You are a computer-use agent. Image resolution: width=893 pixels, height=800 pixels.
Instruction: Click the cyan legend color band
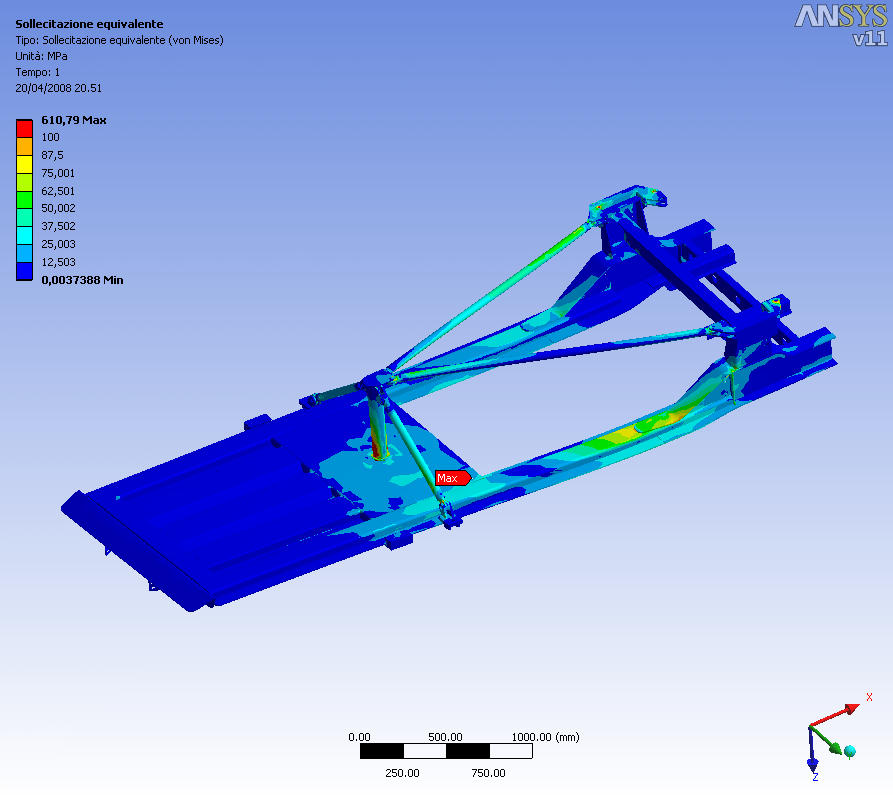coord(24,235)
